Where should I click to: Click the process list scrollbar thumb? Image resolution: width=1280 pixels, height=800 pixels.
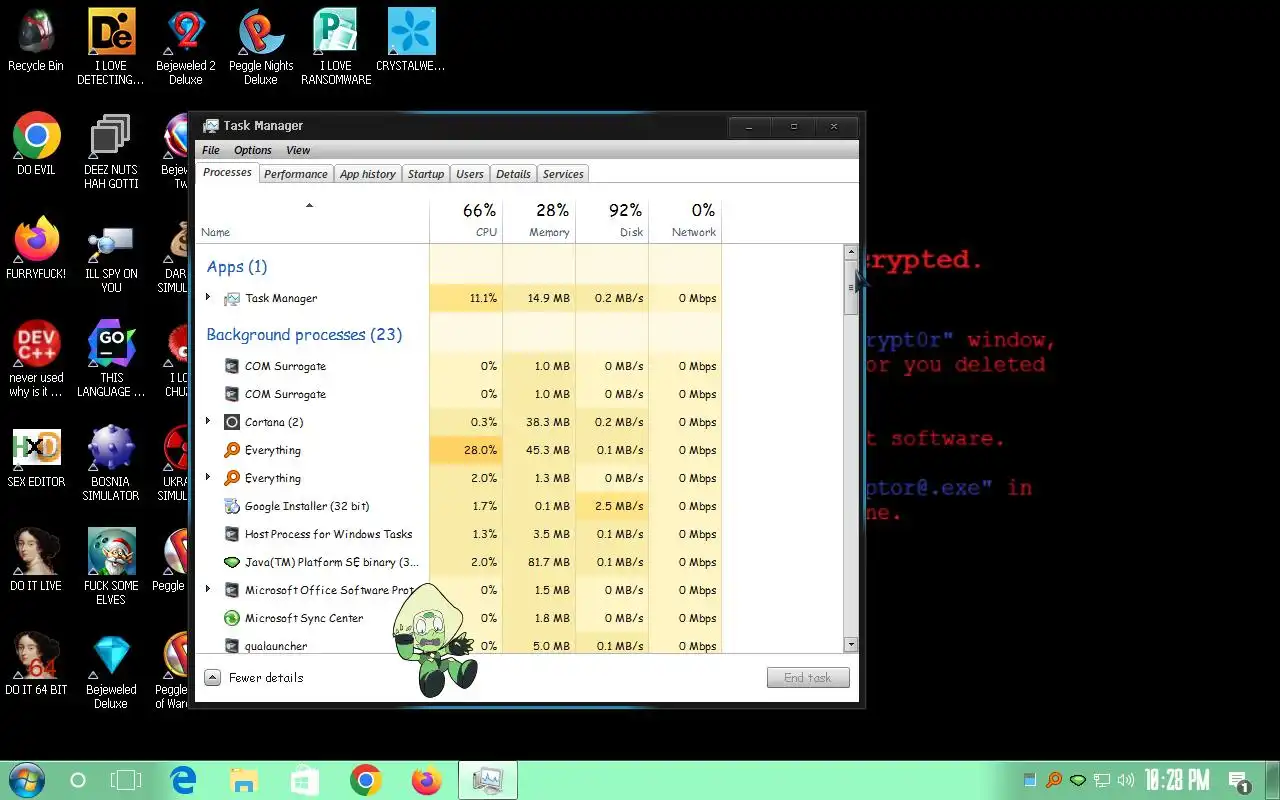click(x=851, y=287)
